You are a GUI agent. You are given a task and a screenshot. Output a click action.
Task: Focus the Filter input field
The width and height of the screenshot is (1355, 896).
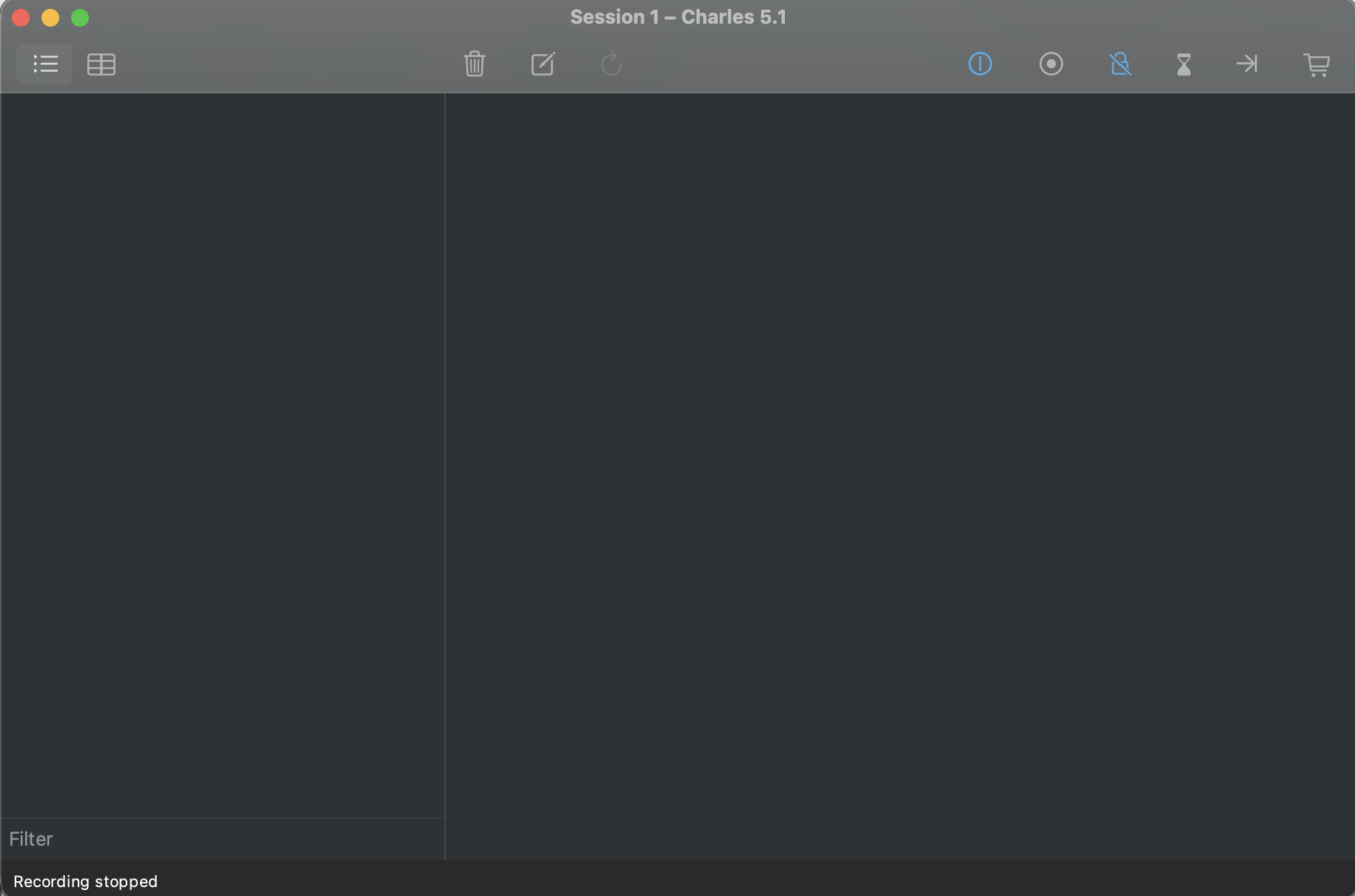pyautogui.click(x=222, y=839)
